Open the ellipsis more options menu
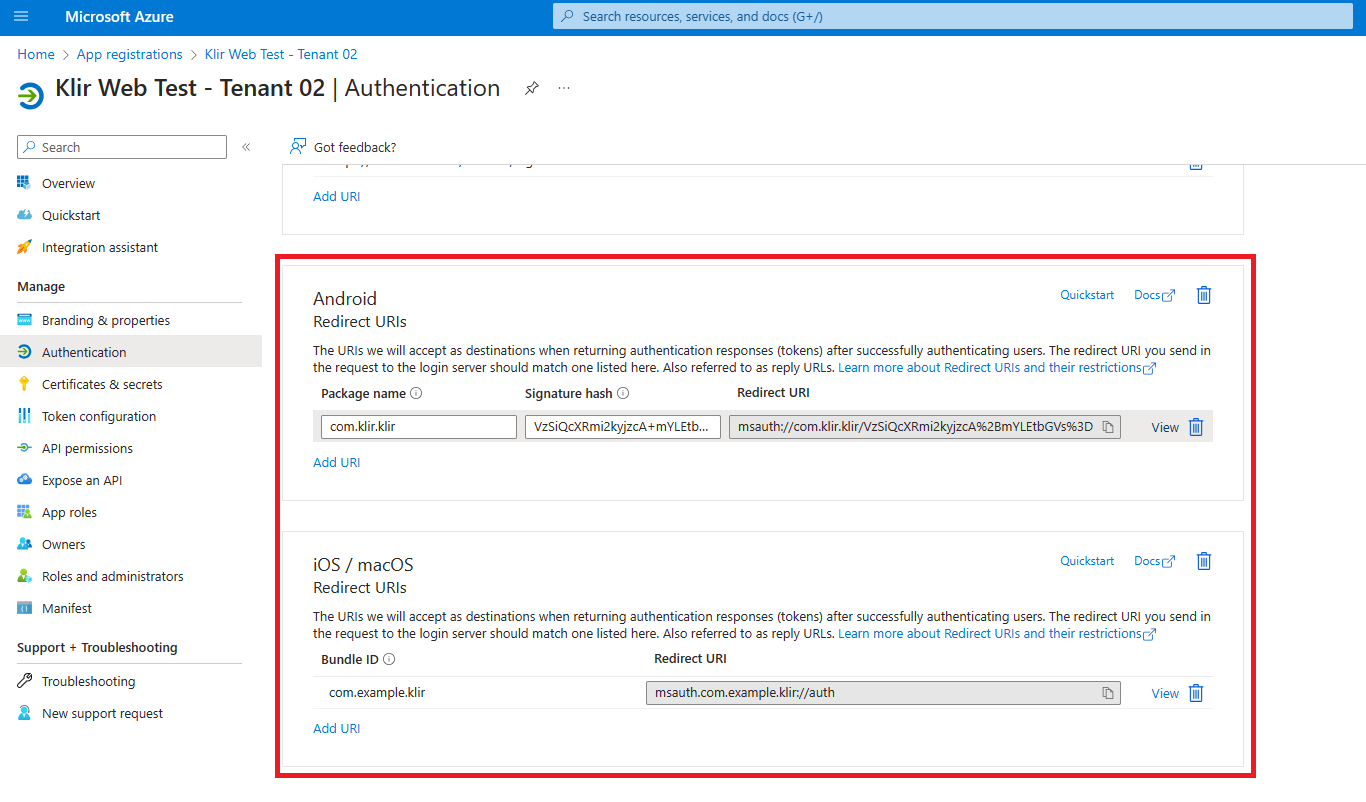 click(x=564, y=88)
